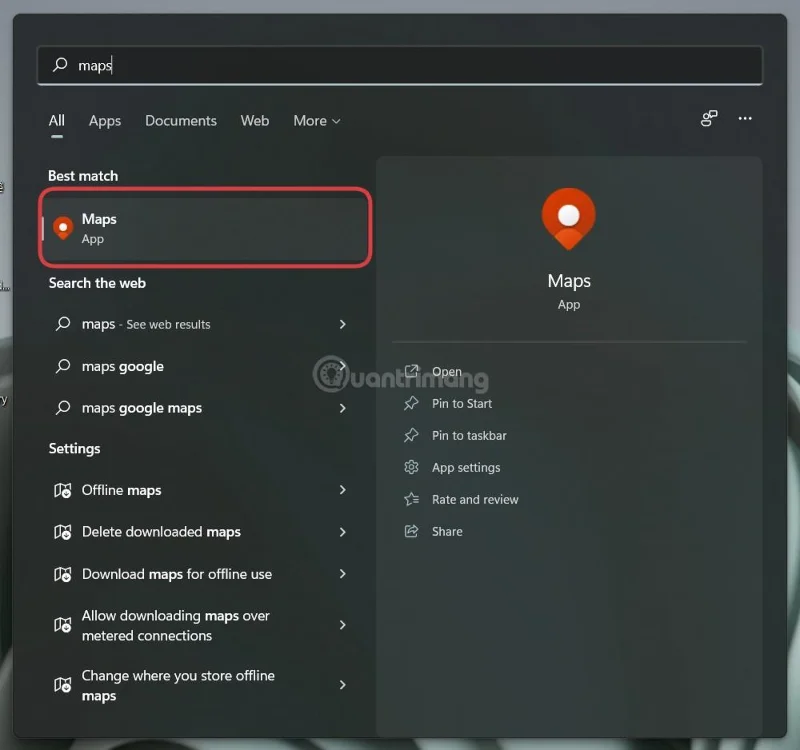Expand the More dropdown
The height and width of the screenshot is (750, 800).
[x=316, y=121]
